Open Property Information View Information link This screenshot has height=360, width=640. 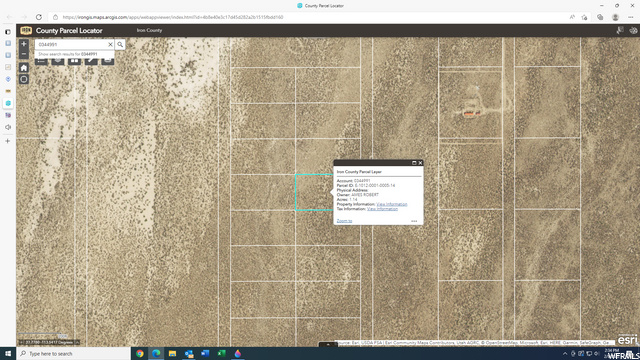click(391, 204)
